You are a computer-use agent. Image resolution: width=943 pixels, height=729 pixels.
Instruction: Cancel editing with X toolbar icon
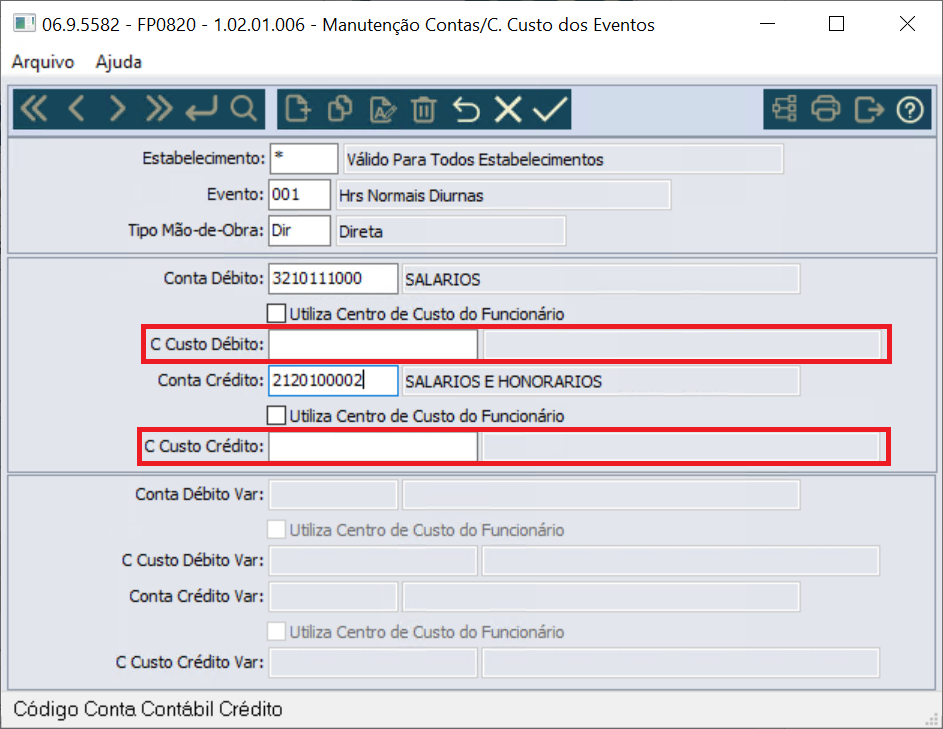pyautogui.click(x=508, y=109)
